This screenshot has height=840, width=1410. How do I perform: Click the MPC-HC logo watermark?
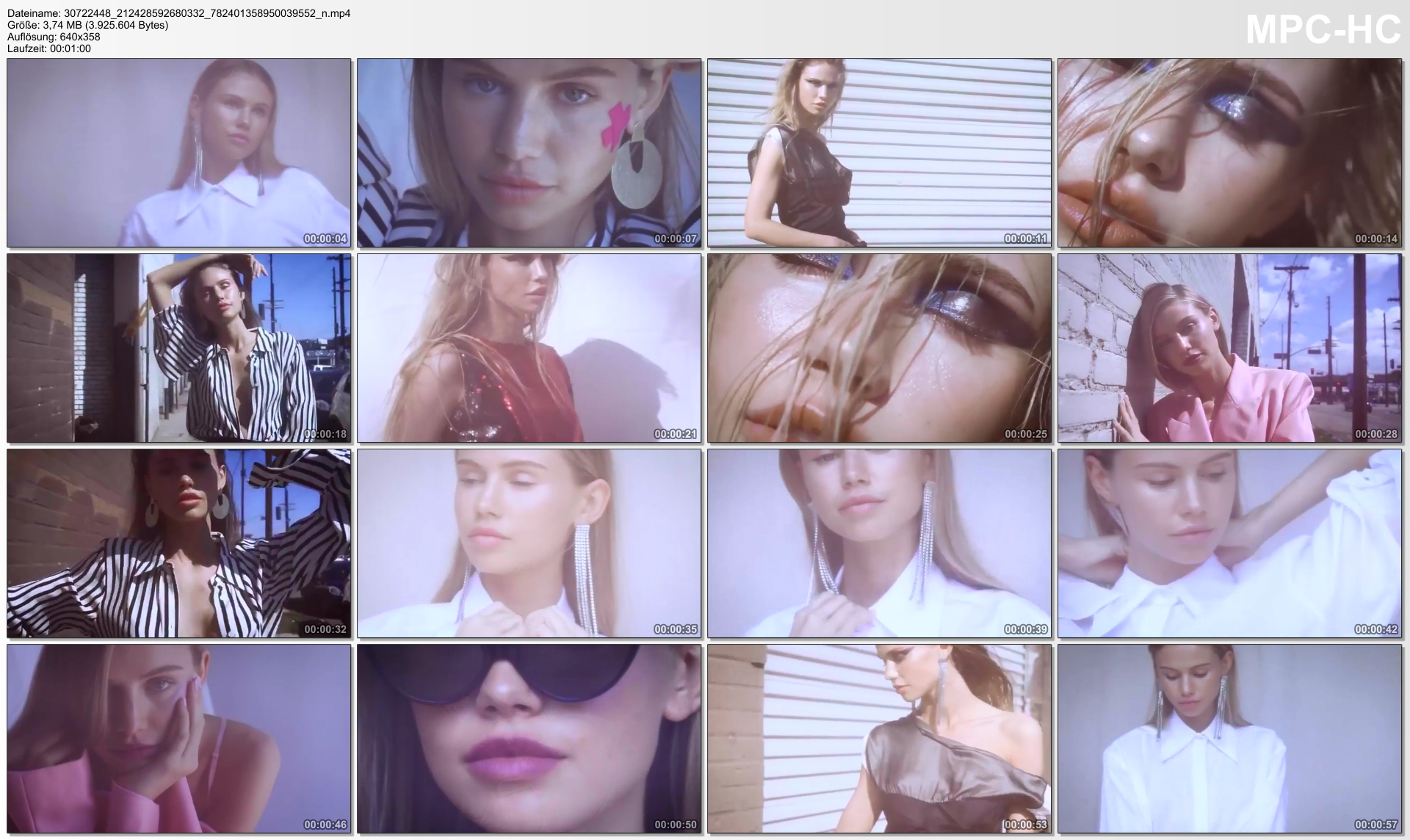tap(1323, 30)
